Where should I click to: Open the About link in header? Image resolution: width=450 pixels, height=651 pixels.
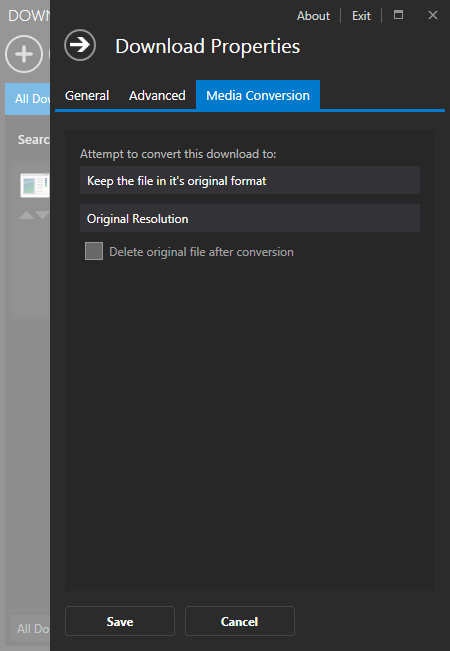[x=313, y=16]
